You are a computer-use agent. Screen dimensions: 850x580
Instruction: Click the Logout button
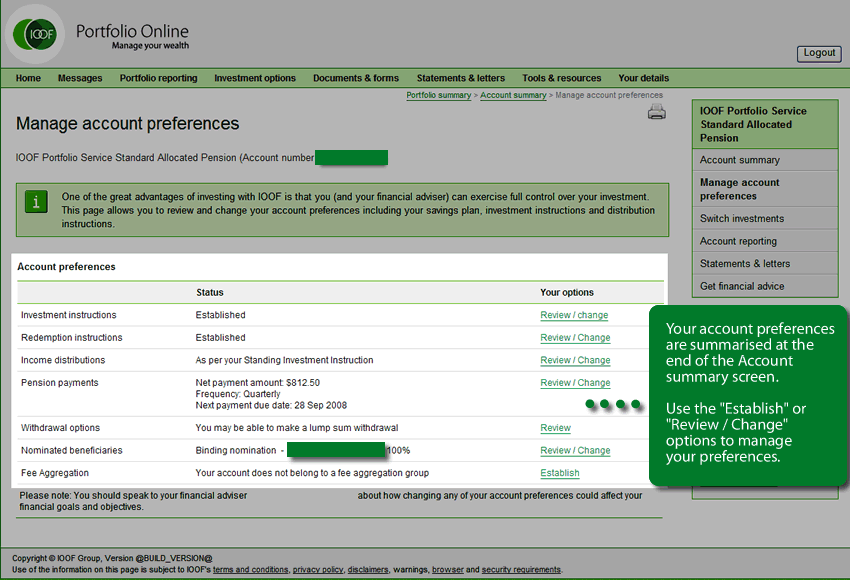point(819,53)
